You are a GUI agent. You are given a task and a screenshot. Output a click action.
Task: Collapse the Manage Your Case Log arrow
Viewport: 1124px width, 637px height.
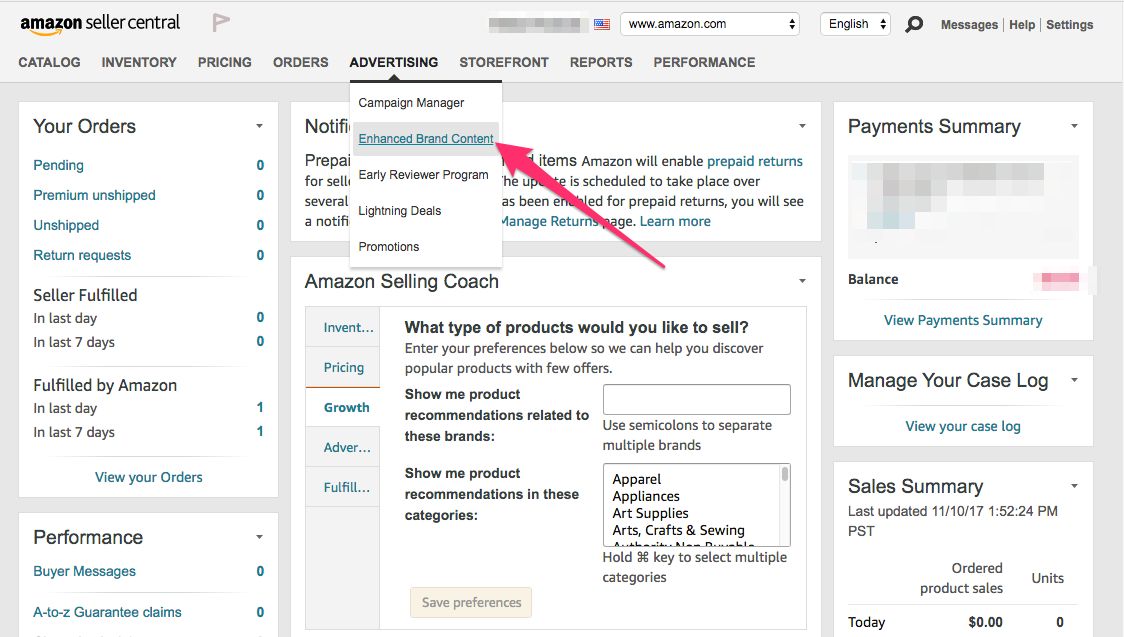1074,380
